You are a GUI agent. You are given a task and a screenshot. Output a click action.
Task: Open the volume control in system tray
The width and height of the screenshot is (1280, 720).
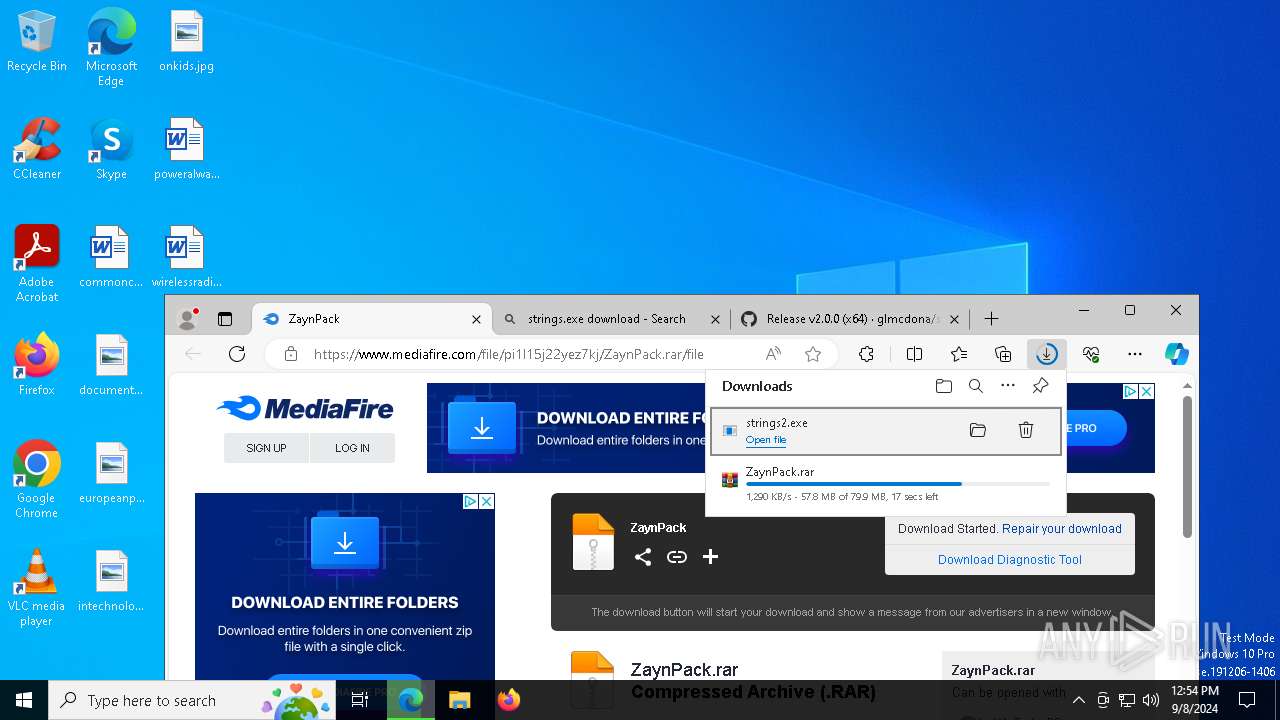point(1151,700)
